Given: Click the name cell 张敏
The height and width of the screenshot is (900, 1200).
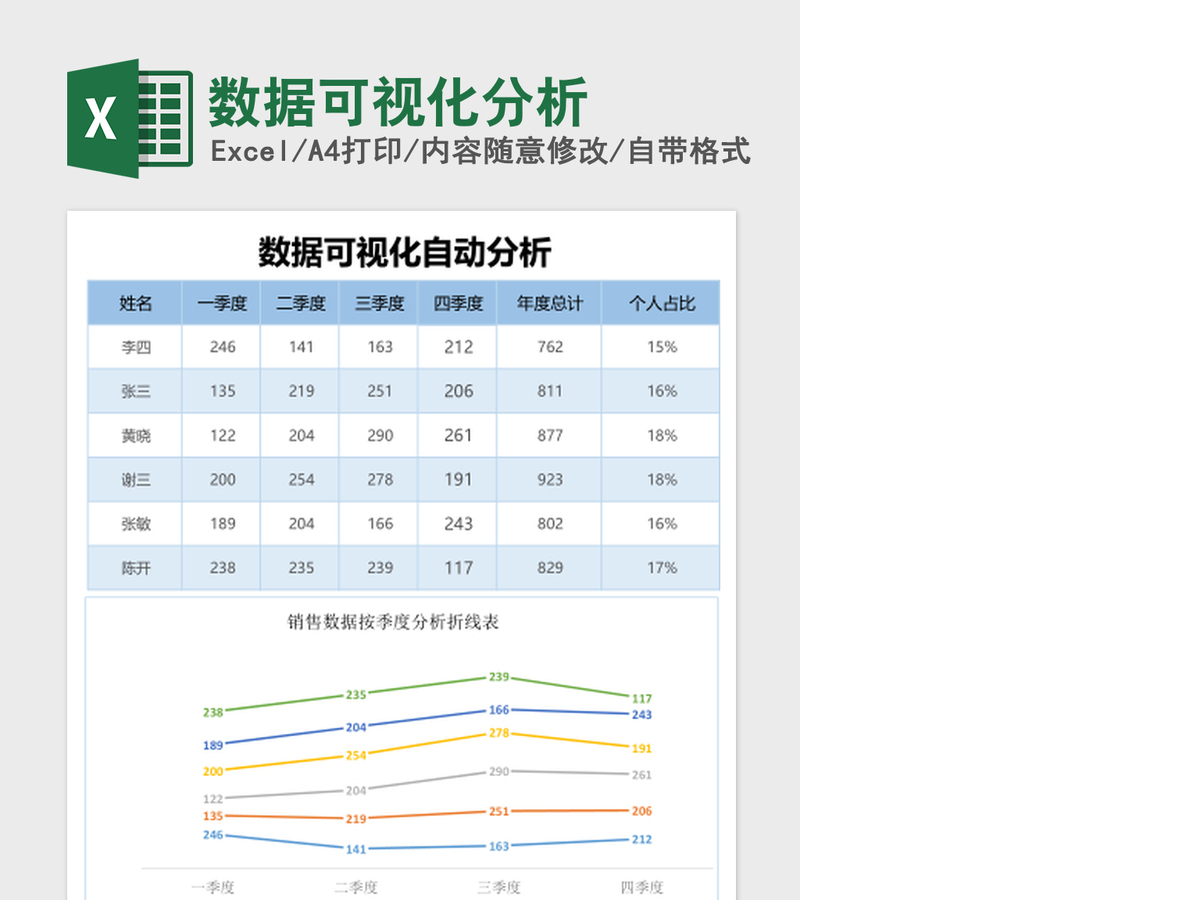Looking at the screenshot, I should 135,523.
